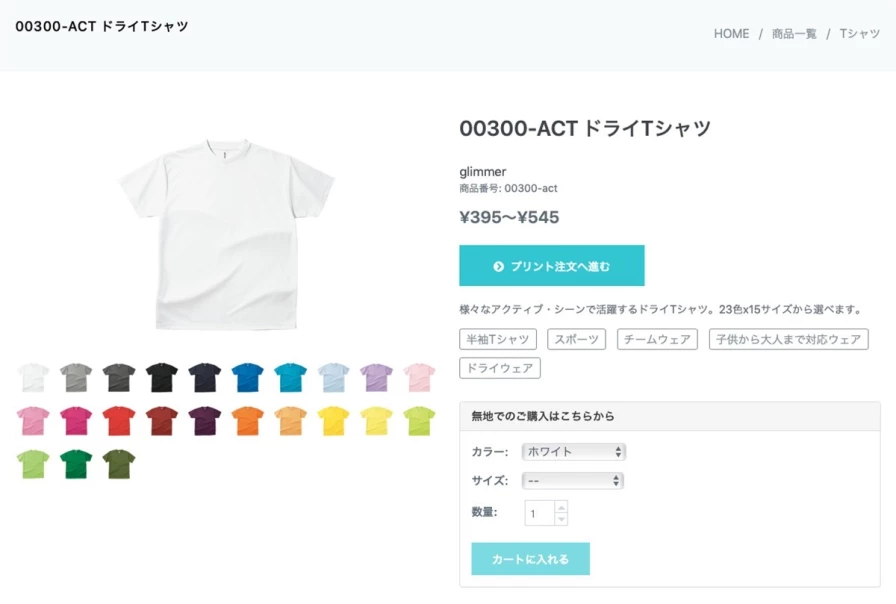Select the white t-shirt color thumbnail

coord(33,378)
